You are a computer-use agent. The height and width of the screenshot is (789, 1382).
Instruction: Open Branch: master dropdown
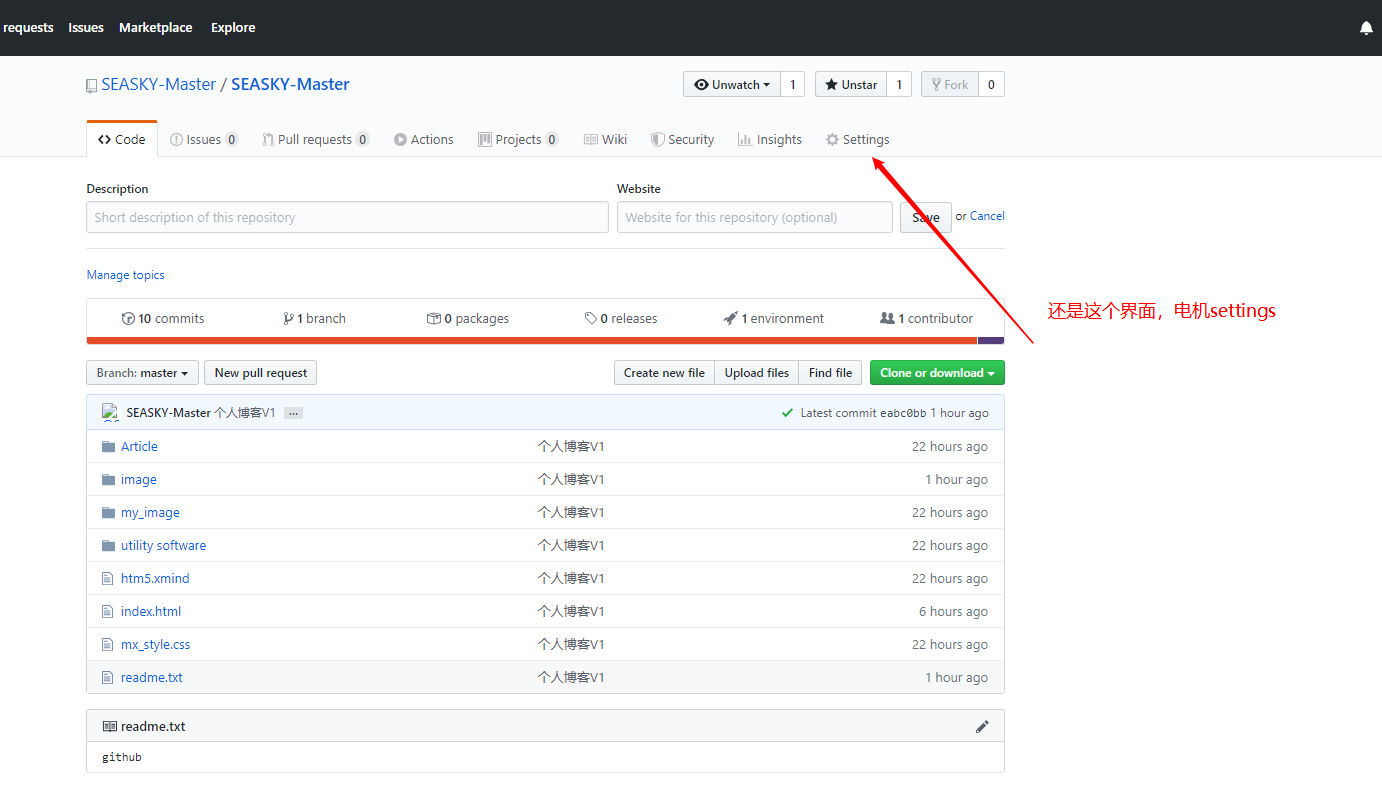click(x=142, y=373)
